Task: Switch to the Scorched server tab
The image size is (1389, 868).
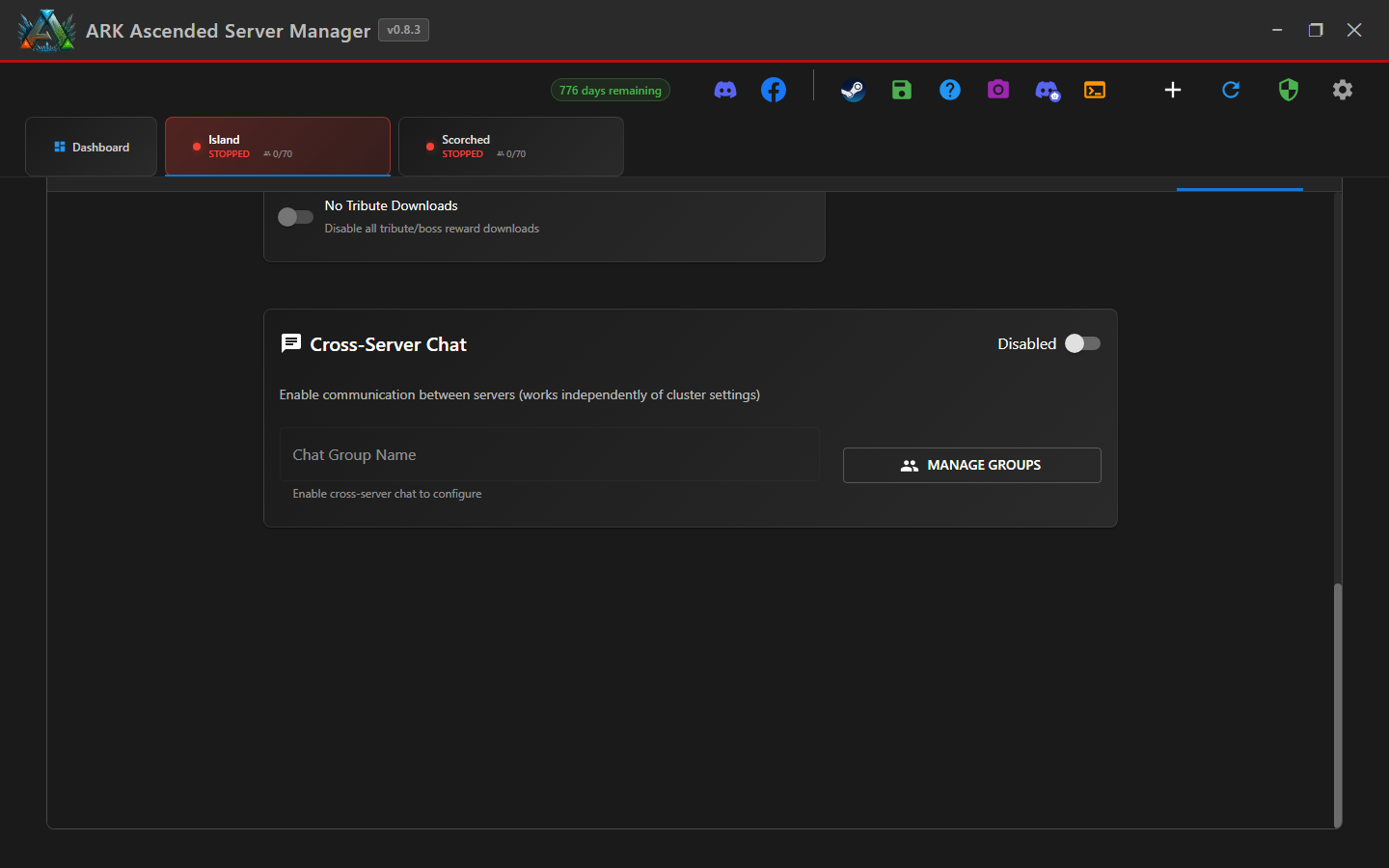Action: coord(511,147)
